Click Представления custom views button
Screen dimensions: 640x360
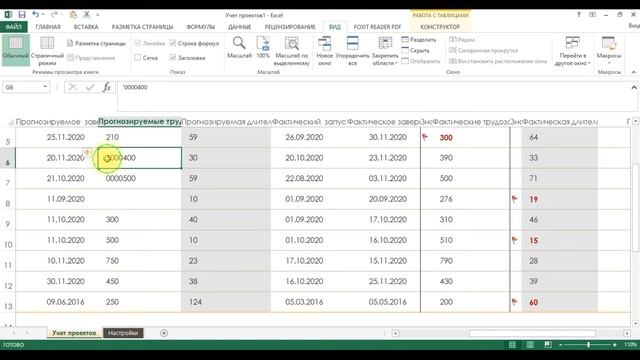(91, 58)
